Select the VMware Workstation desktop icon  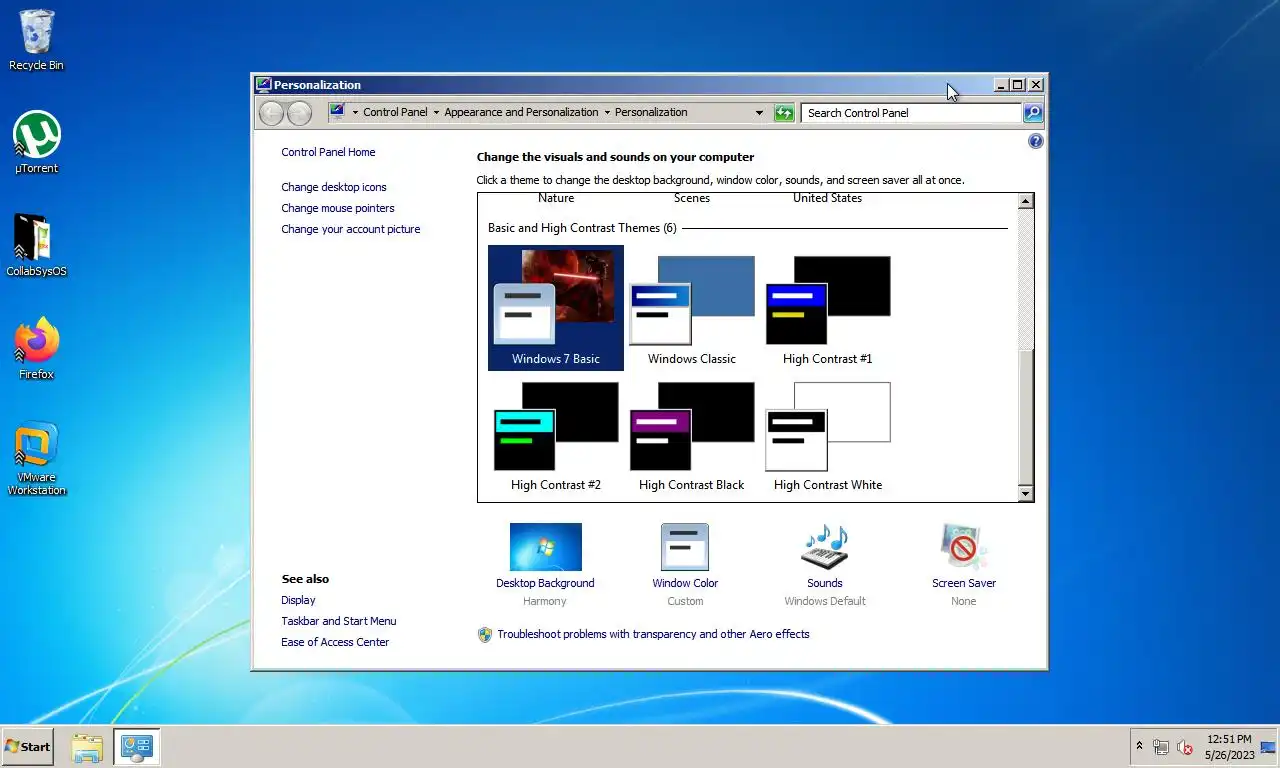click(x=36, y=458)
